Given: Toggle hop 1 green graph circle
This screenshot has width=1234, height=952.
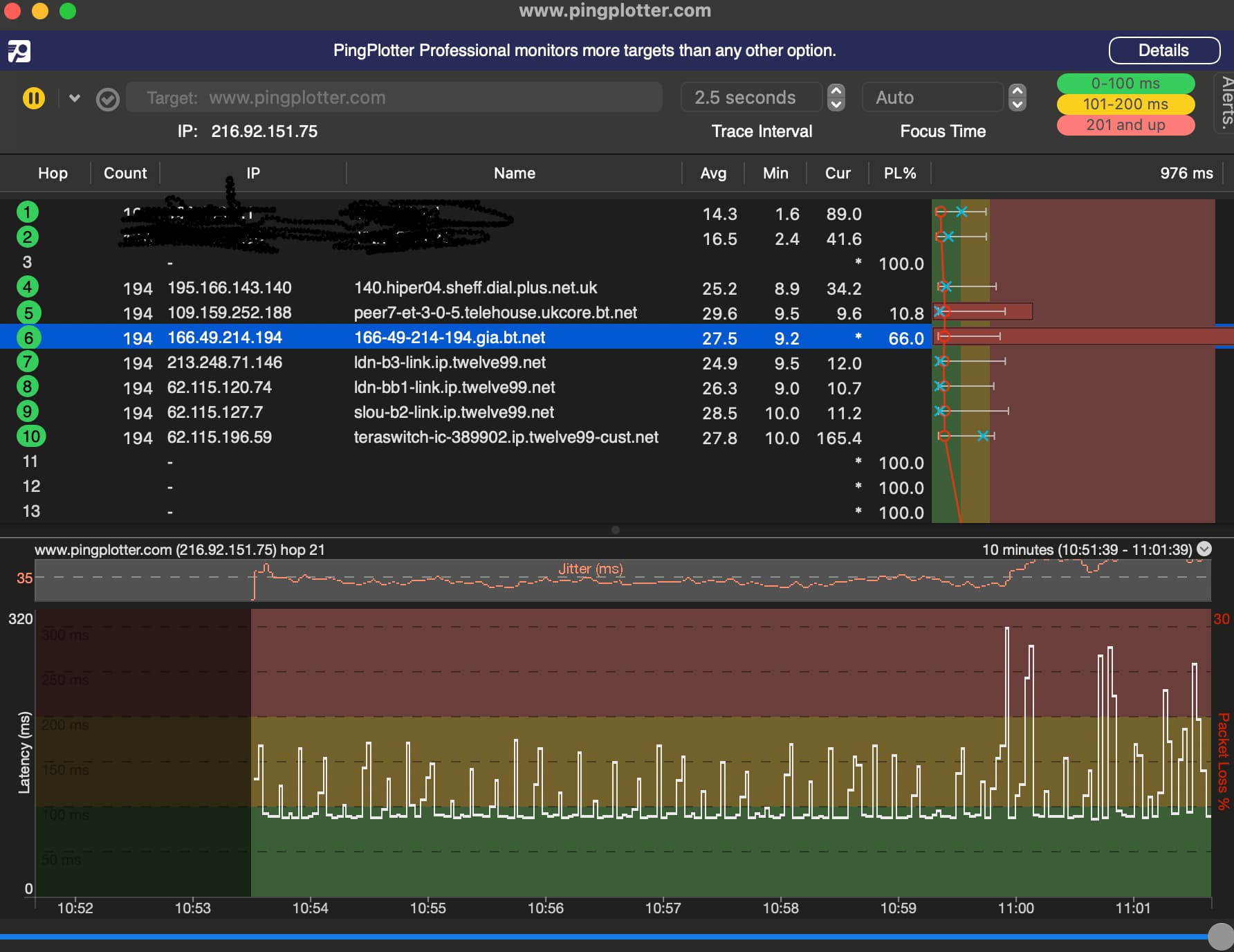Looking at the screenshot, I should (28, 212).
